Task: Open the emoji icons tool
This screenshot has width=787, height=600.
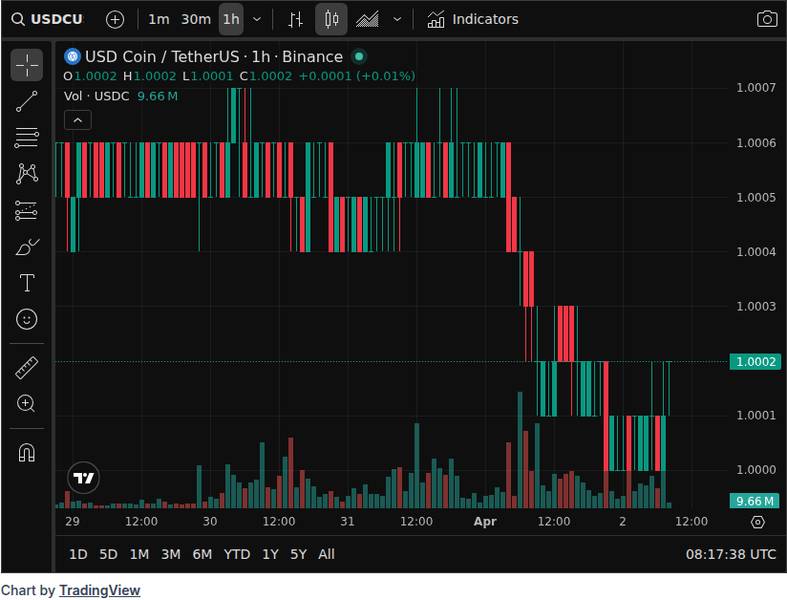Action: [27, 319]
